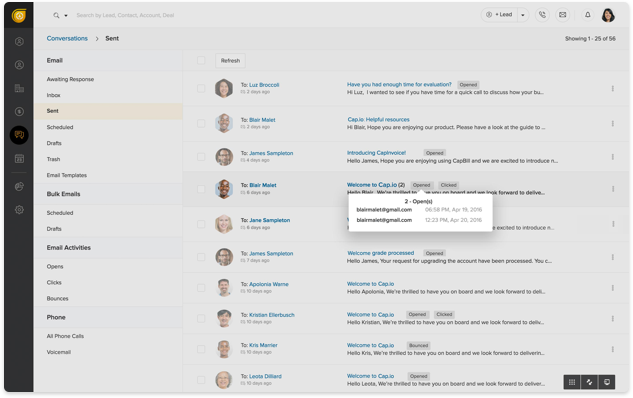
Task: Open Bounces under Email Activities
Action: (57, 299)
